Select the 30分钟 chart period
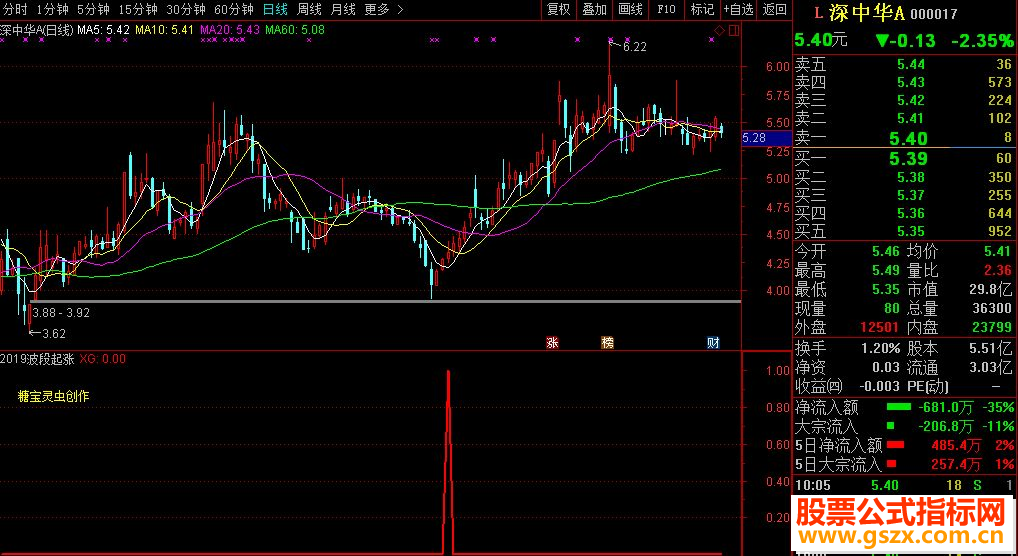This screenshot has width=1018, height=556. click(186, 9)
